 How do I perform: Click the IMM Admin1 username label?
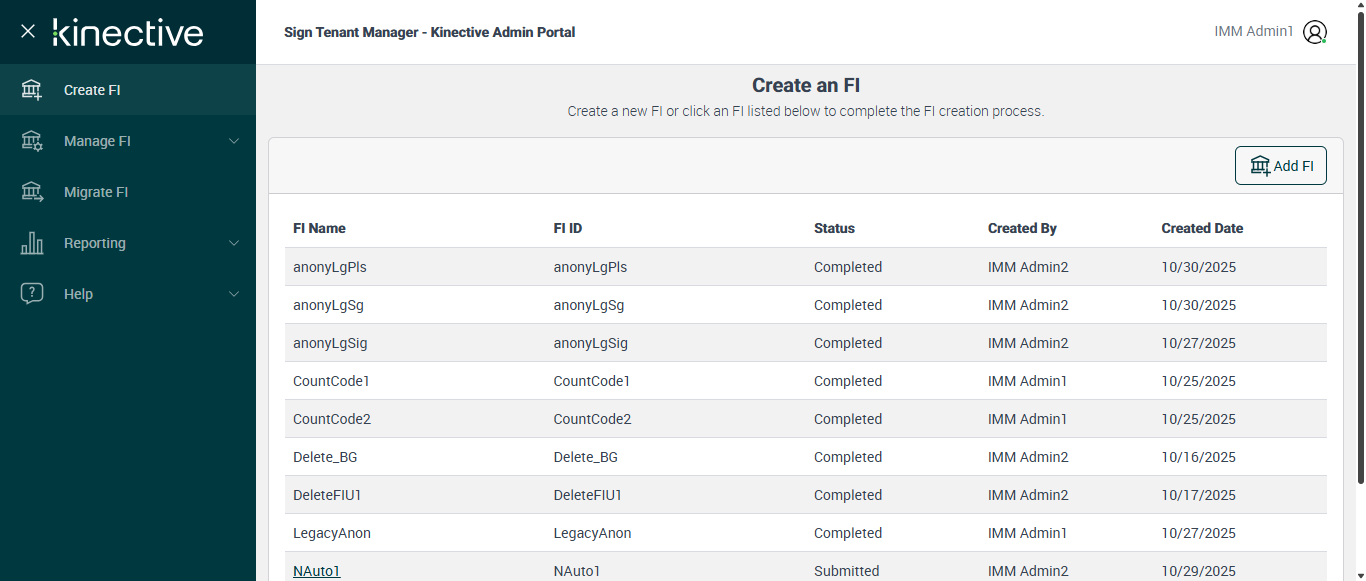1253,32
